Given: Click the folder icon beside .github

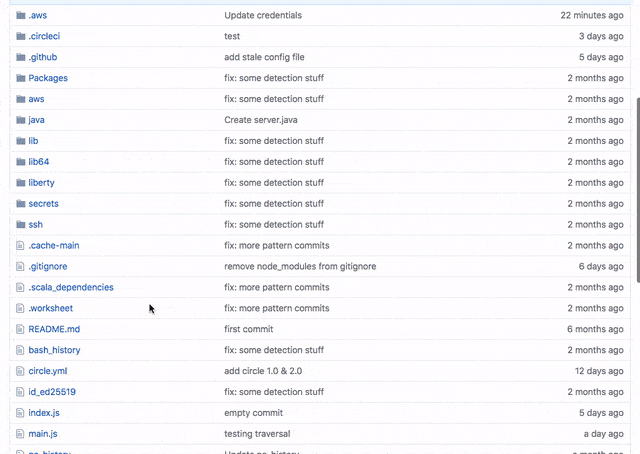Looking at the screenshot, I should tap(21, 57).
